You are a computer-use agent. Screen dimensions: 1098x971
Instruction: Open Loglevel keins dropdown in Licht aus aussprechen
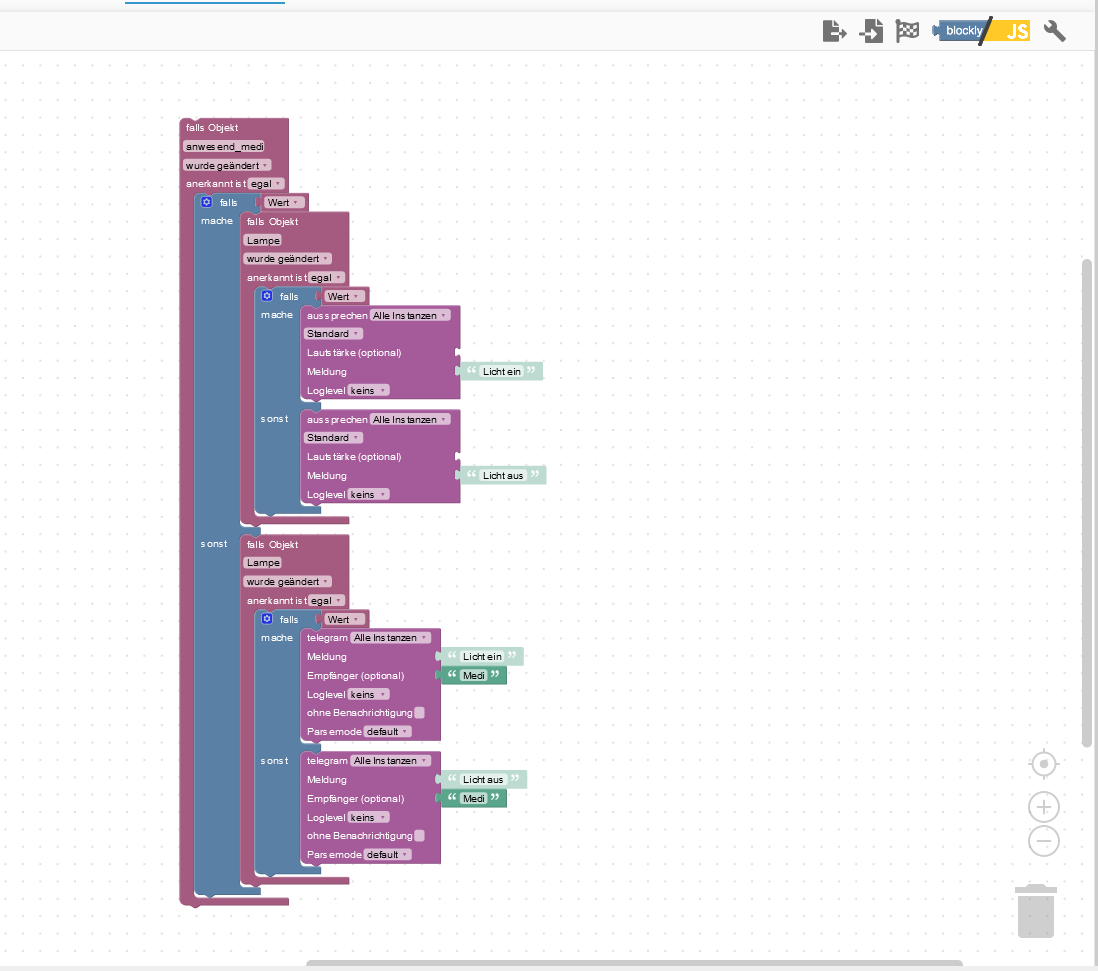click(368, 495)
